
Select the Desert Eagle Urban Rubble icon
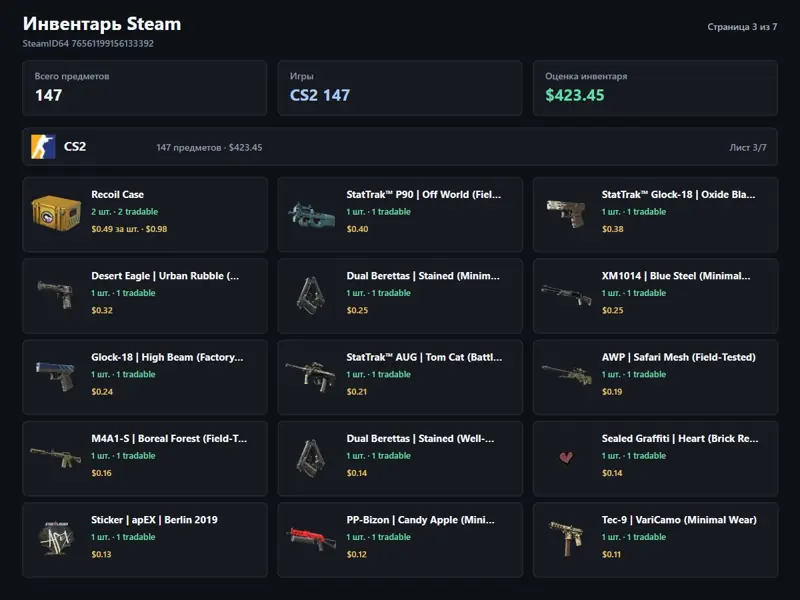tap(56, 294)
